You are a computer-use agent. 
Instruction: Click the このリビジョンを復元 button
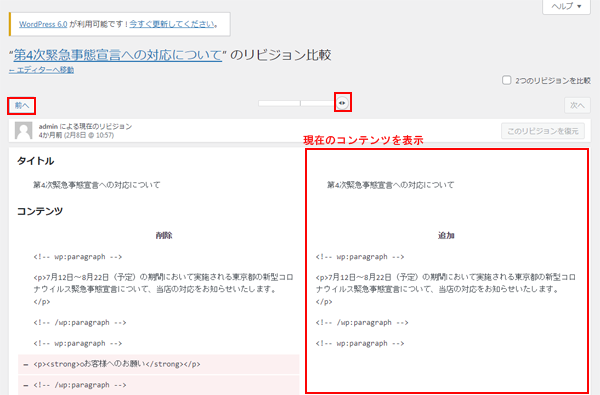click(x=543, y=131)
